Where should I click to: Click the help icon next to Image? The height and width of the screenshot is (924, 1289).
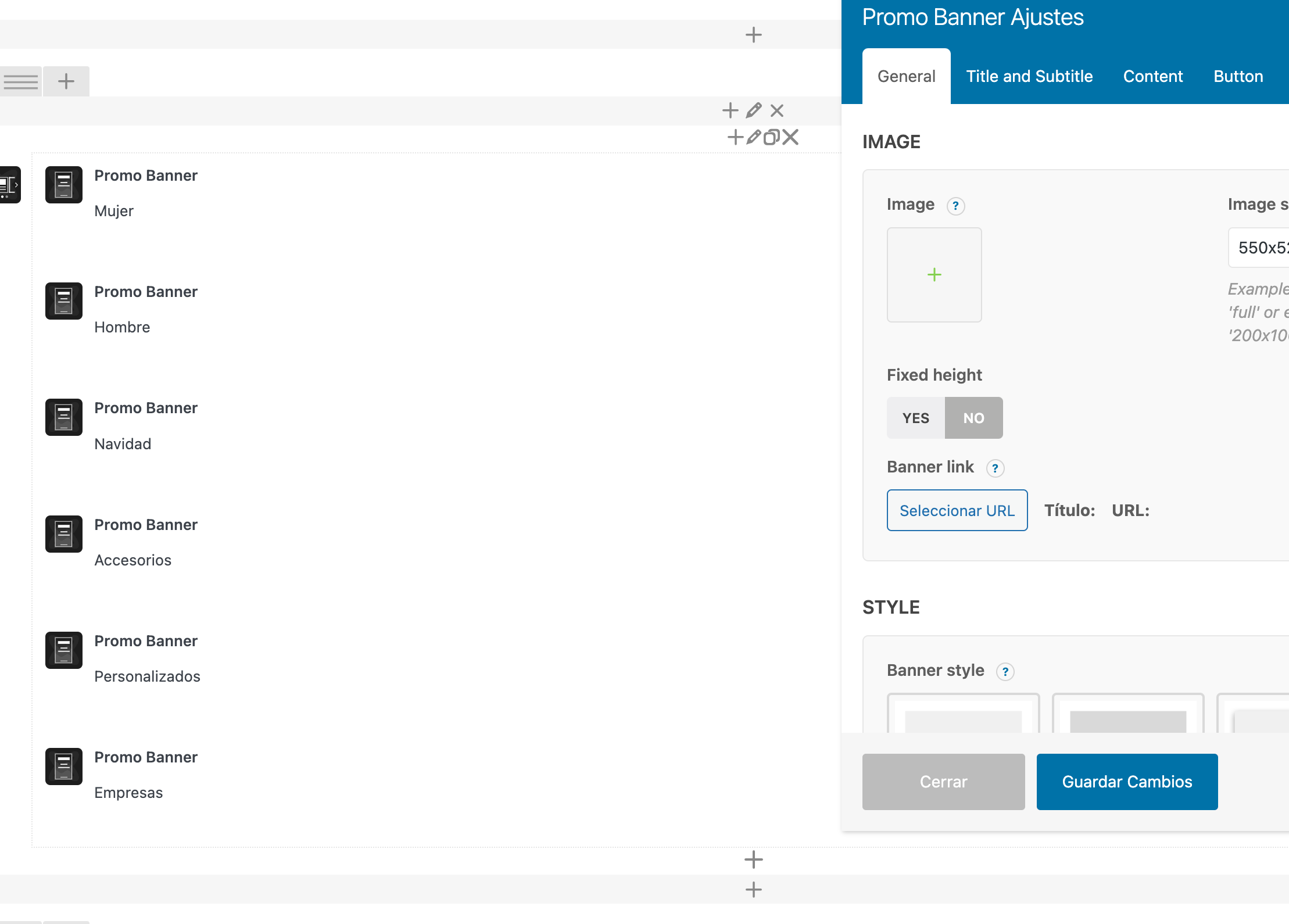point(955,206)
